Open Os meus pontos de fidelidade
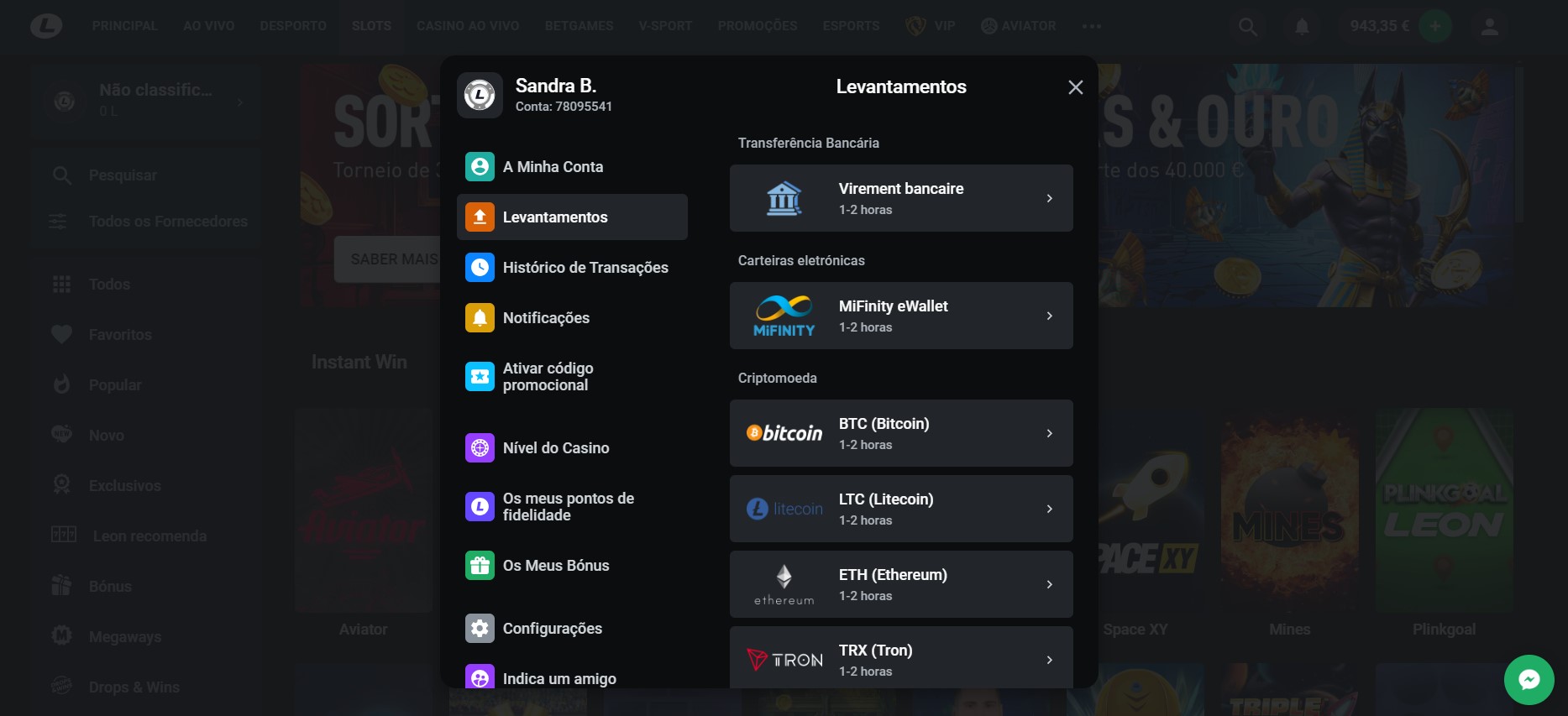The width and height of the screenshot is (1568, 716). [572, 506]
